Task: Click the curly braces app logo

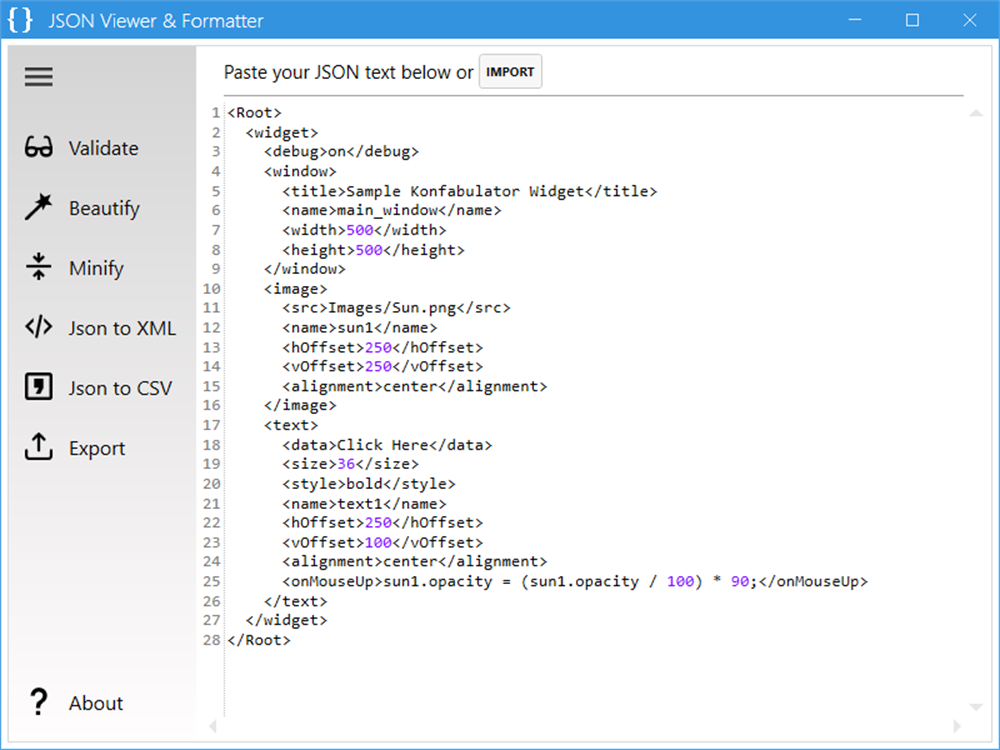Action: click(x=19, y=19)
